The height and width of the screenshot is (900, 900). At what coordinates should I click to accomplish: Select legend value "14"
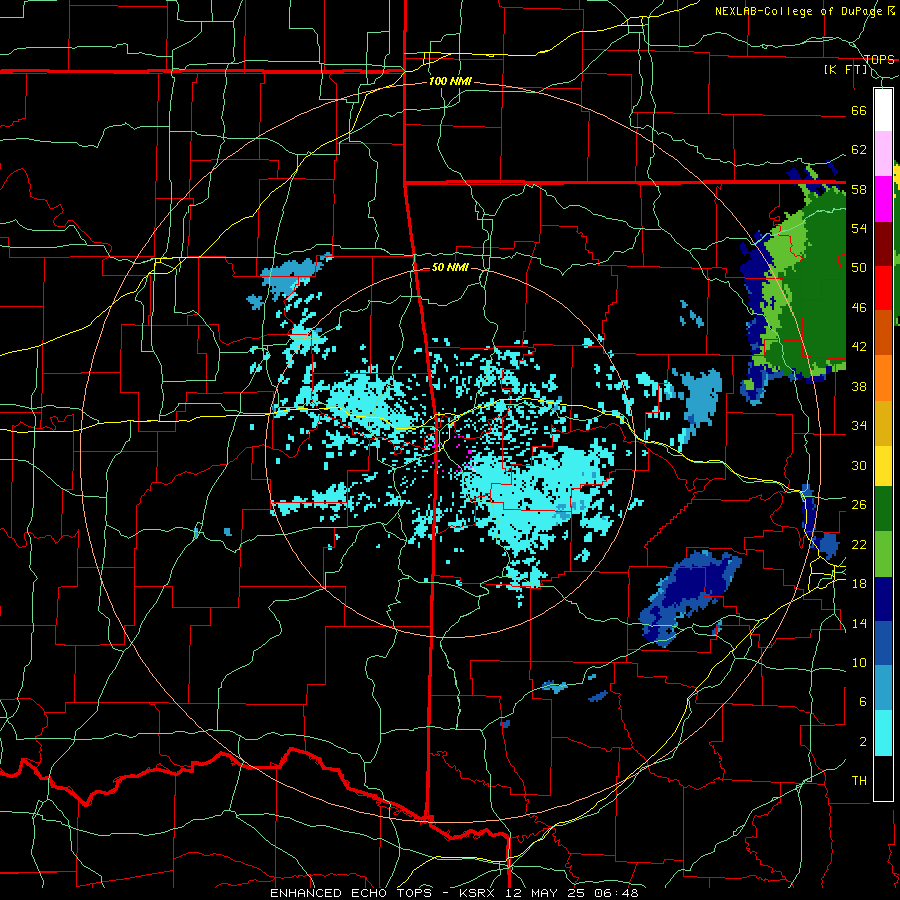click(x=859, y=623)
